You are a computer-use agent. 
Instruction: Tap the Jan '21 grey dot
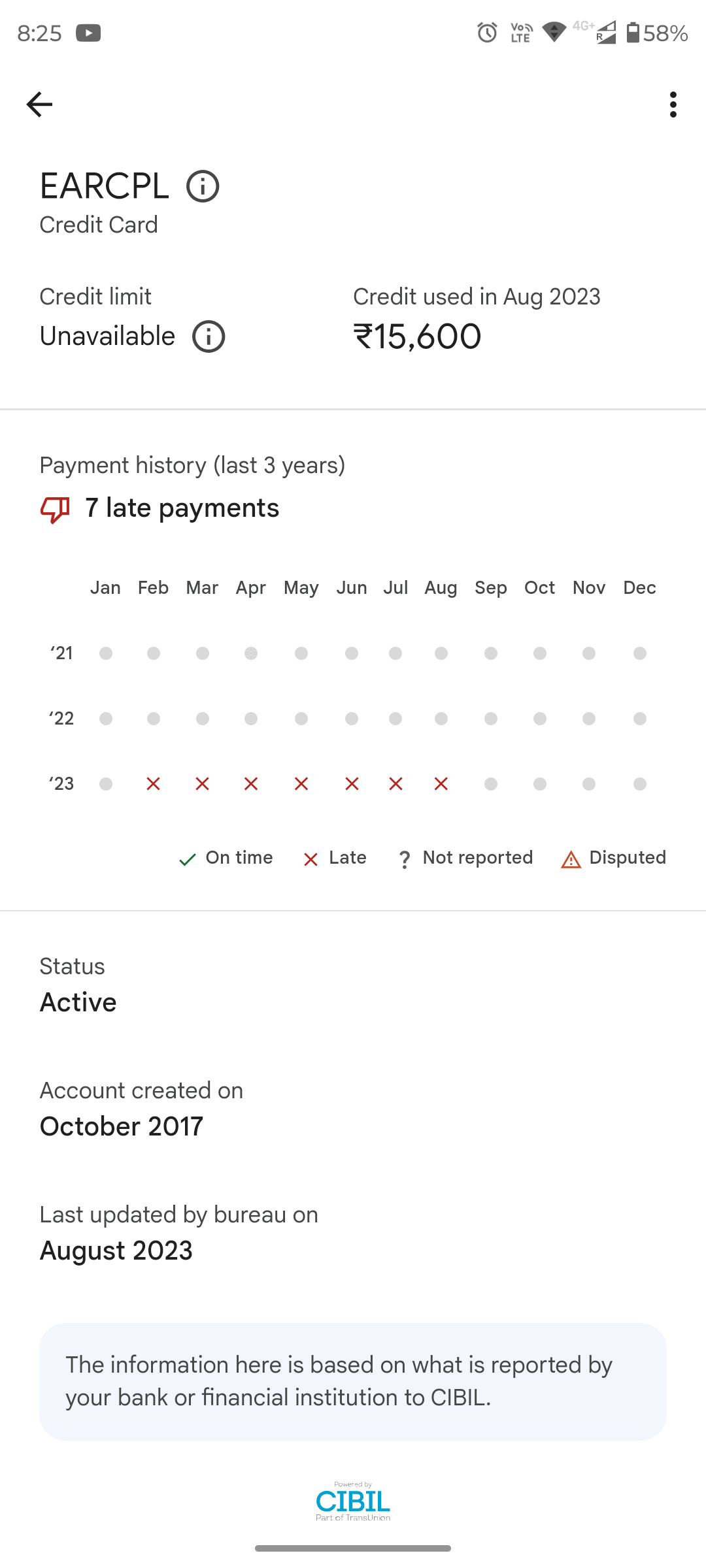point(106,653)
